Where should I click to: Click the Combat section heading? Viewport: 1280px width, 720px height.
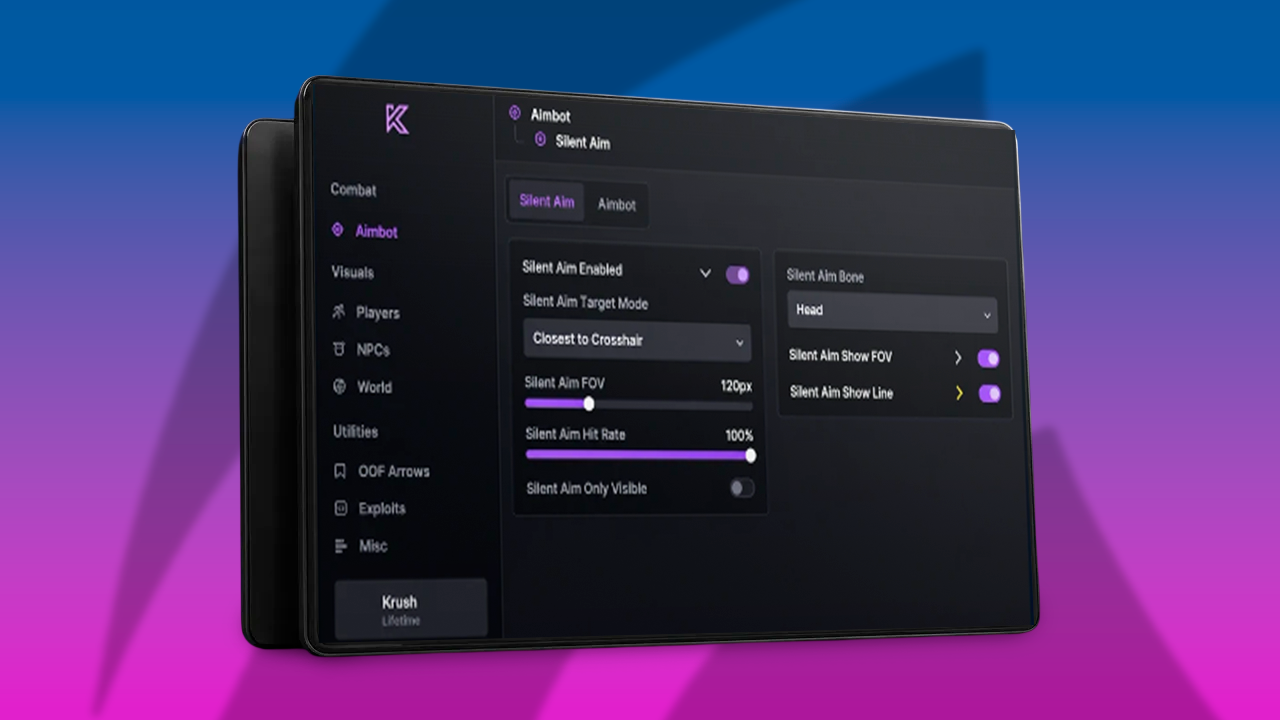354,189
